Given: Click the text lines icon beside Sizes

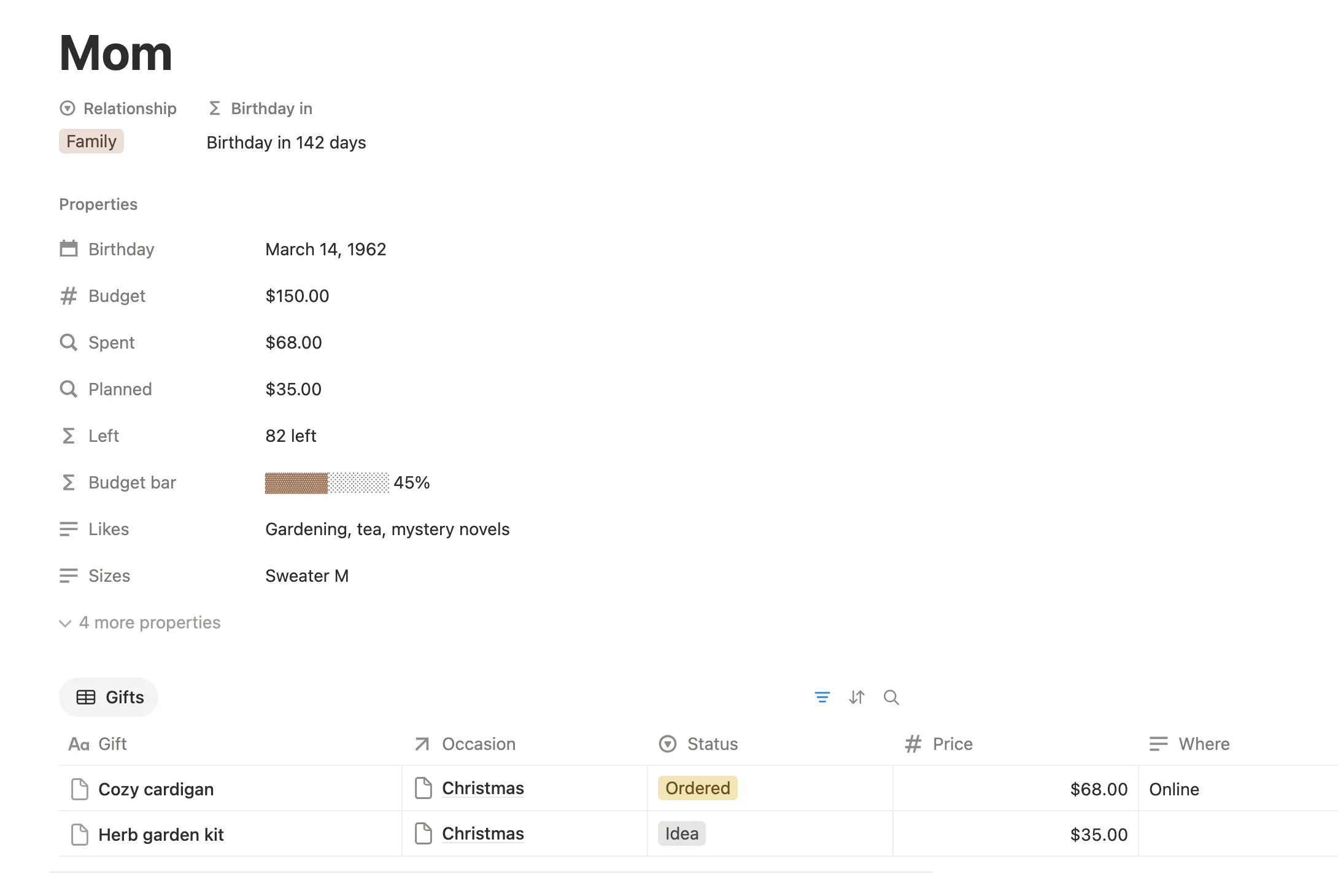Looking at the screenshot, I should click(x=69, y=576).
